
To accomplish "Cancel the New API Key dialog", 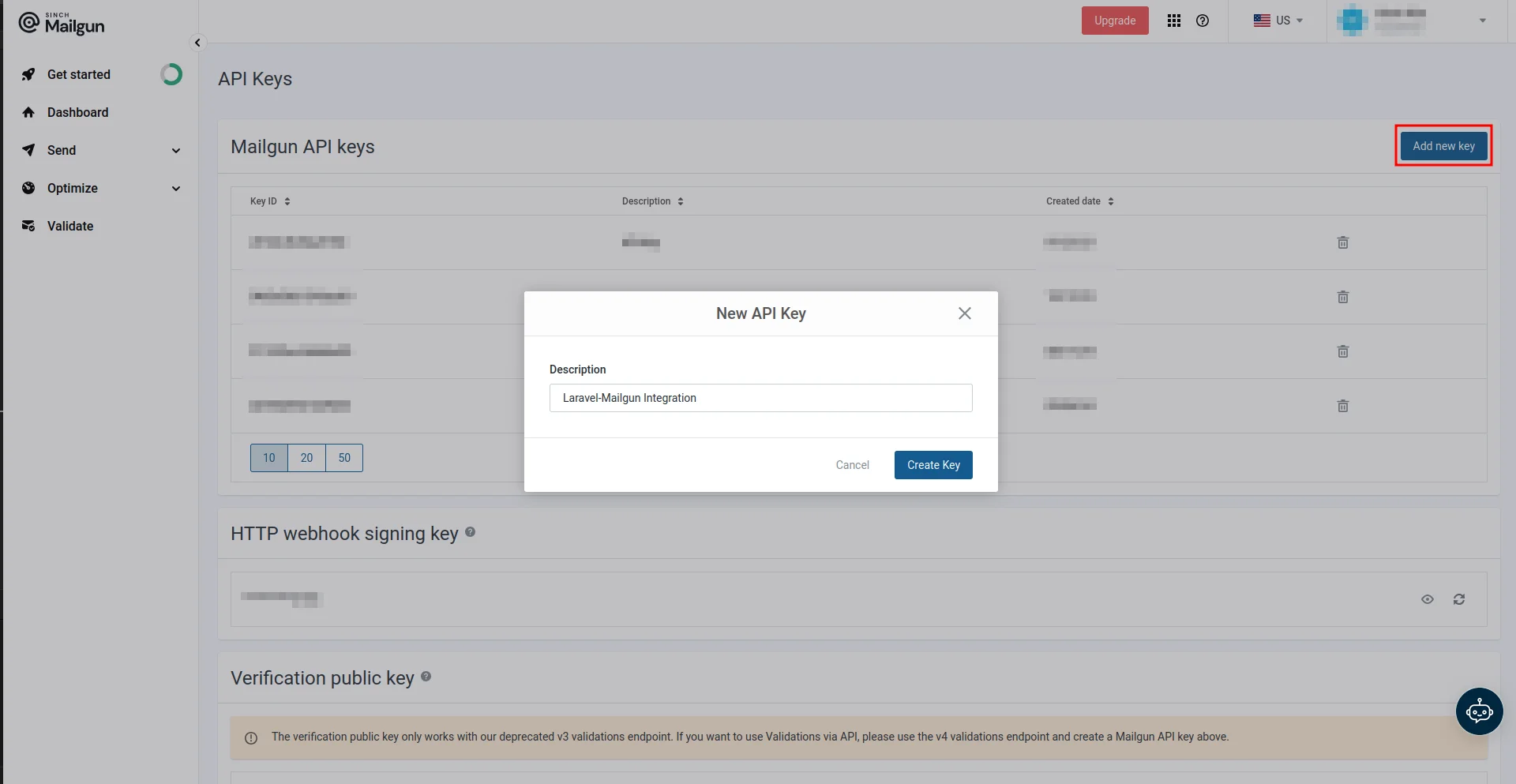I will pos(852,465).
